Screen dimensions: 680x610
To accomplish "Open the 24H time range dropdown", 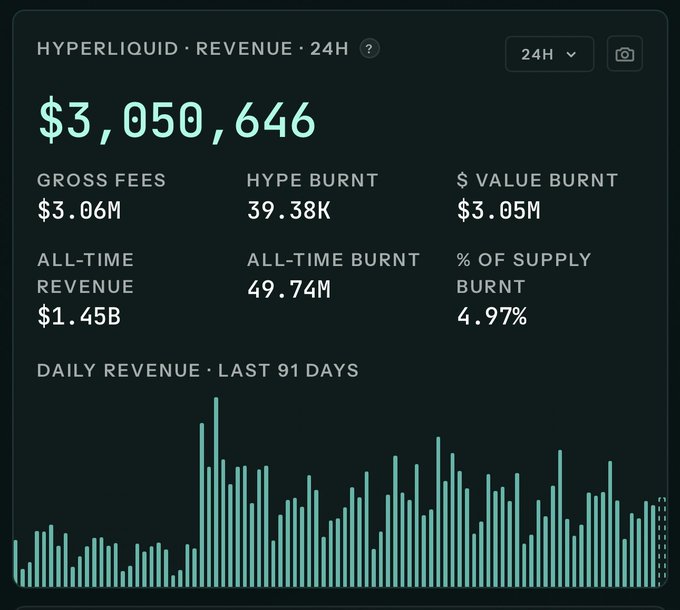I will (549, 54).
